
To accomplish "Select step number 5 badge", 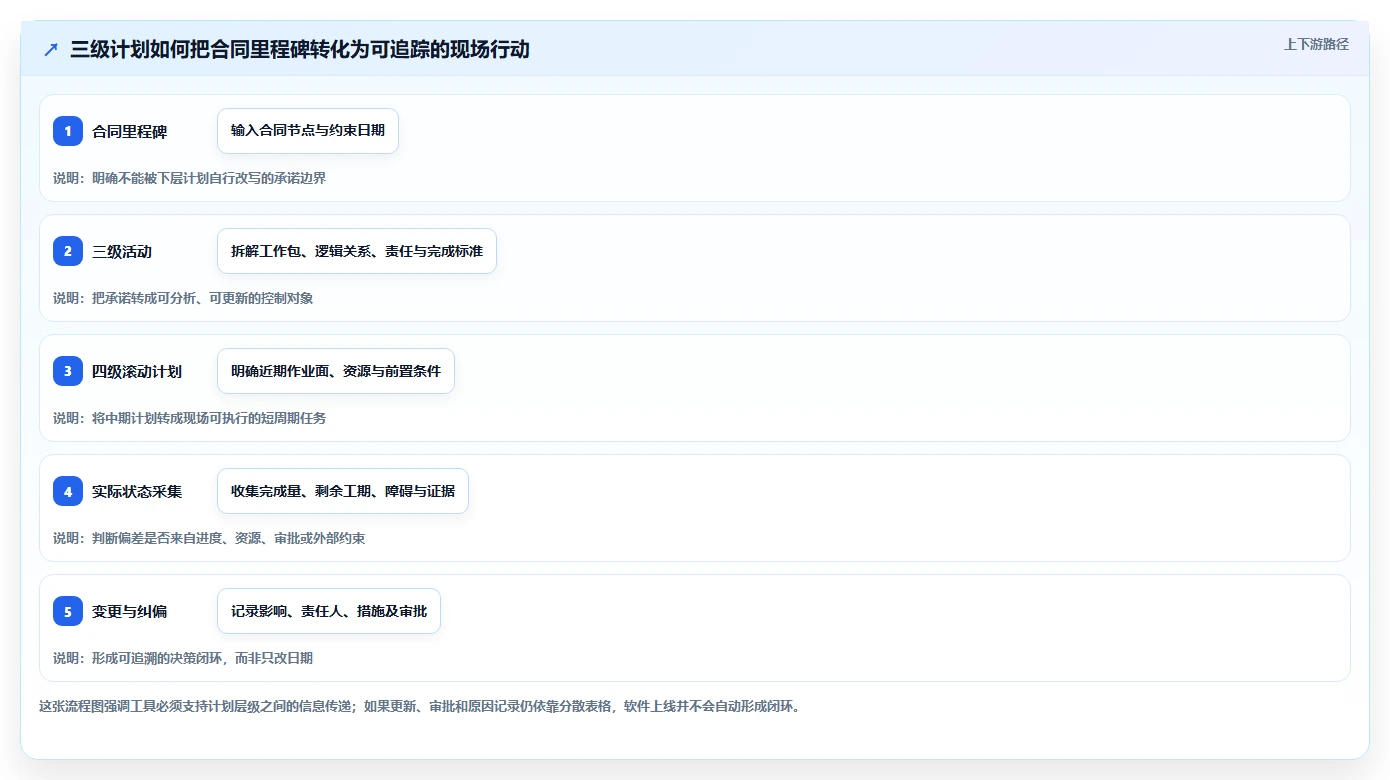I will click(x=68, y=611).
